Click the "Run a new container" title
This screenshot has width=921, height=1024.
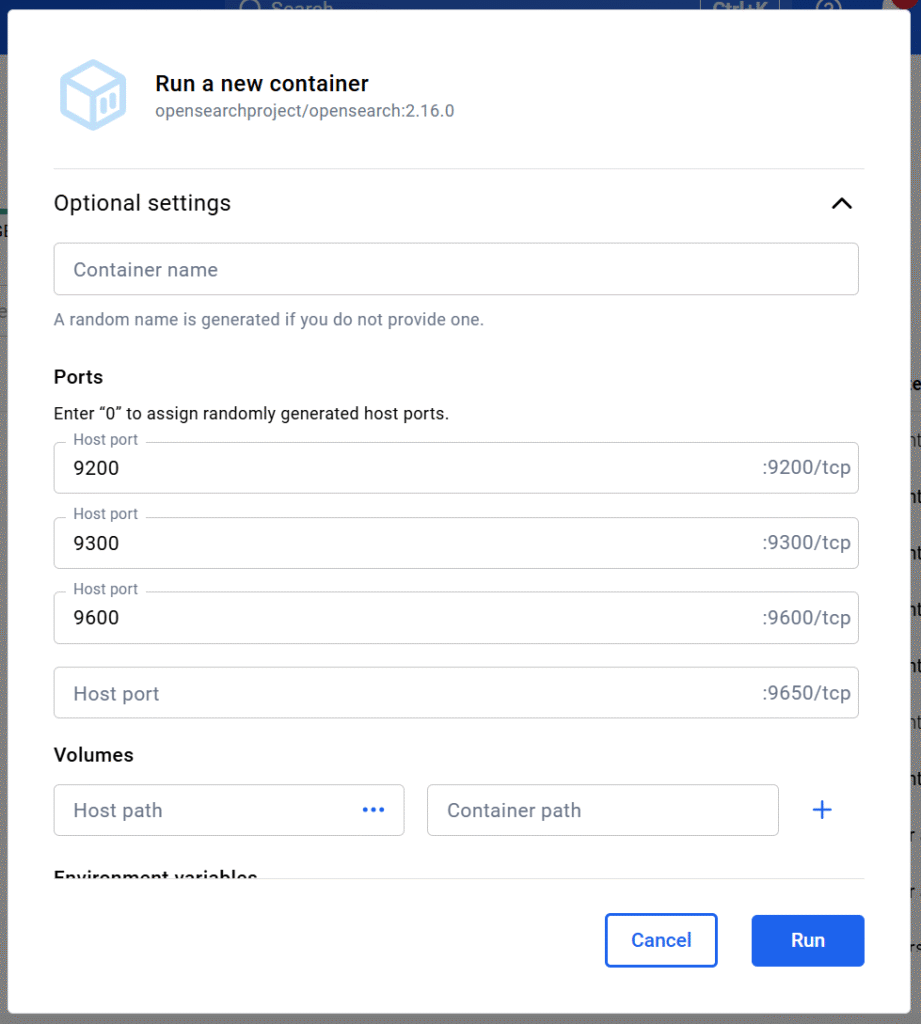pyautogui.click(x=262, y=84)
